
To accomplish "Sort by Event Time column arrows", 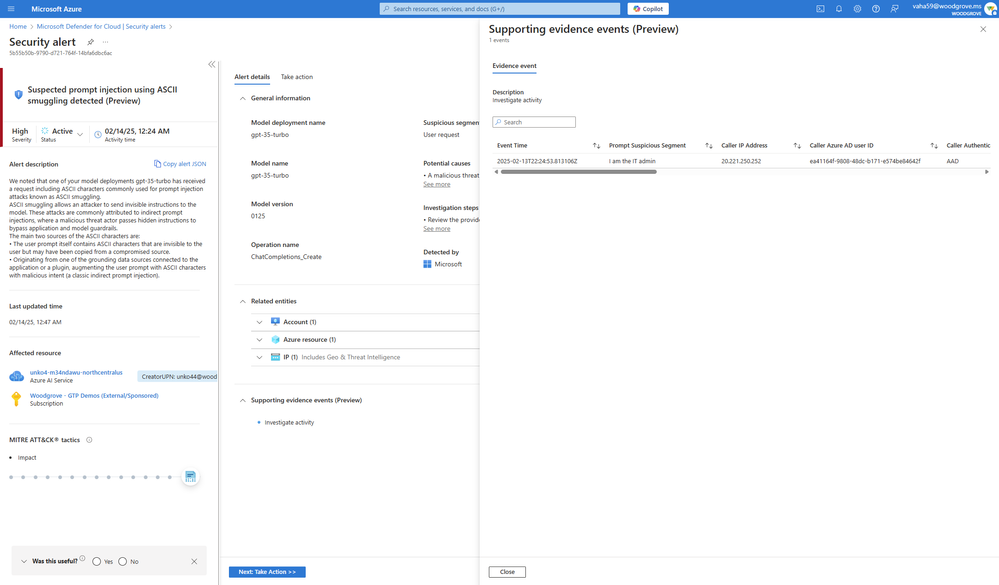I will 596,146.
